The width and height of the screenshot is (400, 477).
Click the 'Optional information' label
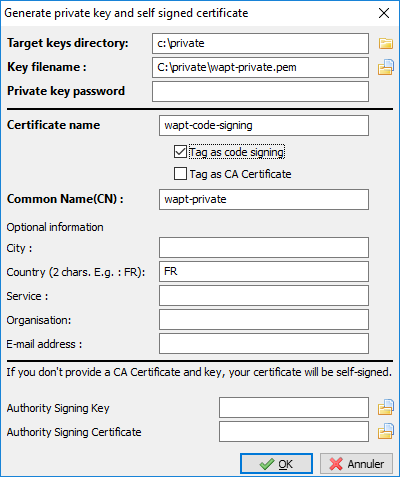coord(55,227)
